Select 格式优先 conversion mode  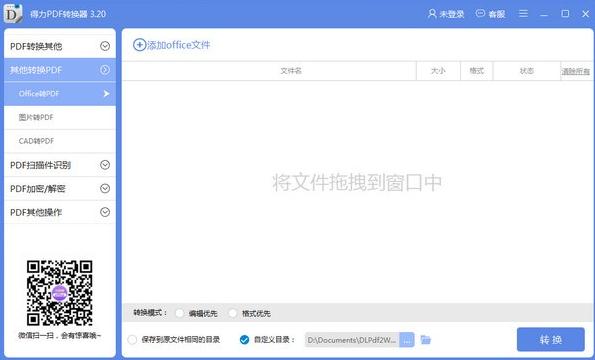(x=233, y=313)
